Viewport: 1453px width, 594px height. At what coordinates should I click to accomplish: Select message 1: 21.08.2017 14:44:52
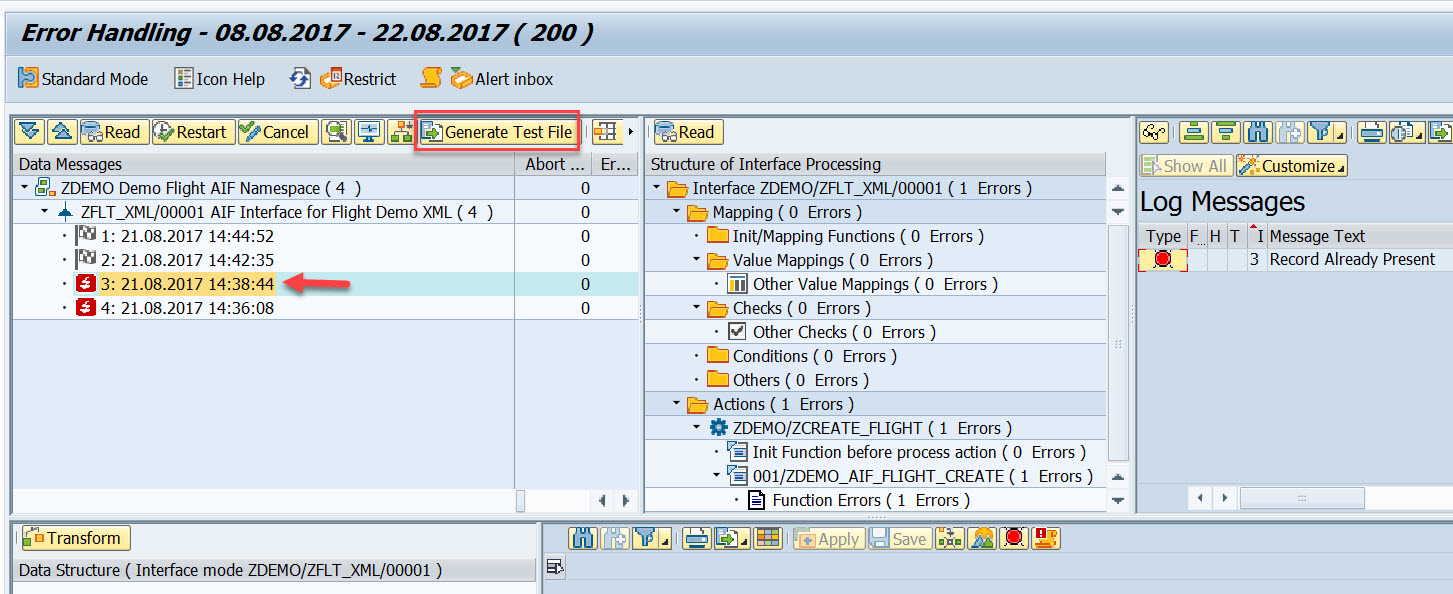[x=187, y=236]
